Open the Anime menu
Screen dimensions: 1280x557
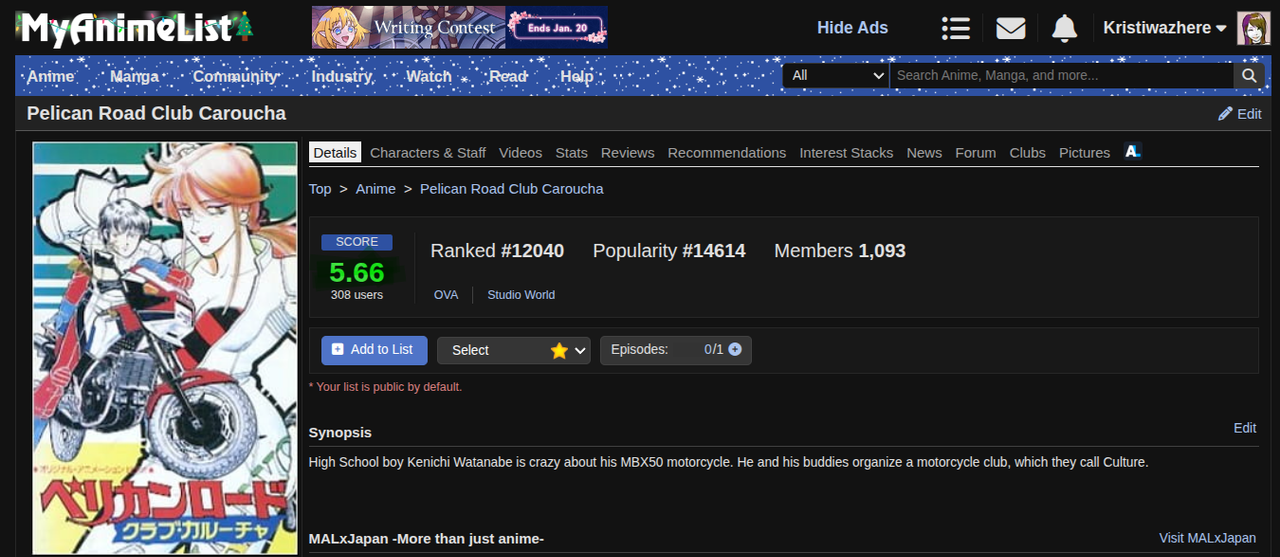click(50, 76)
